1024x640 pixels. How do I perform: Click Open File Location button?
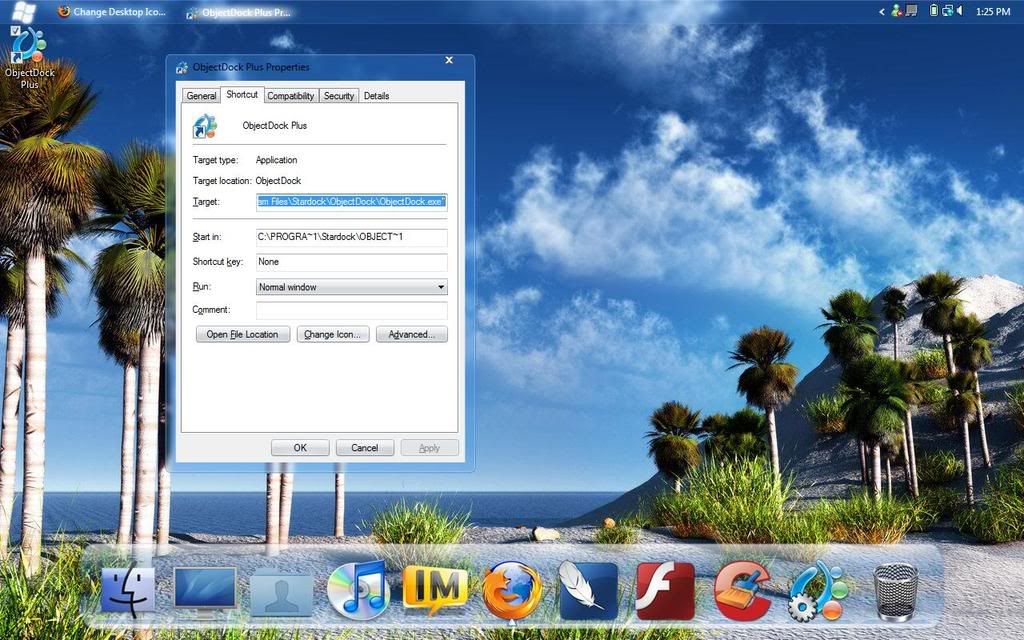click(242, 334)
